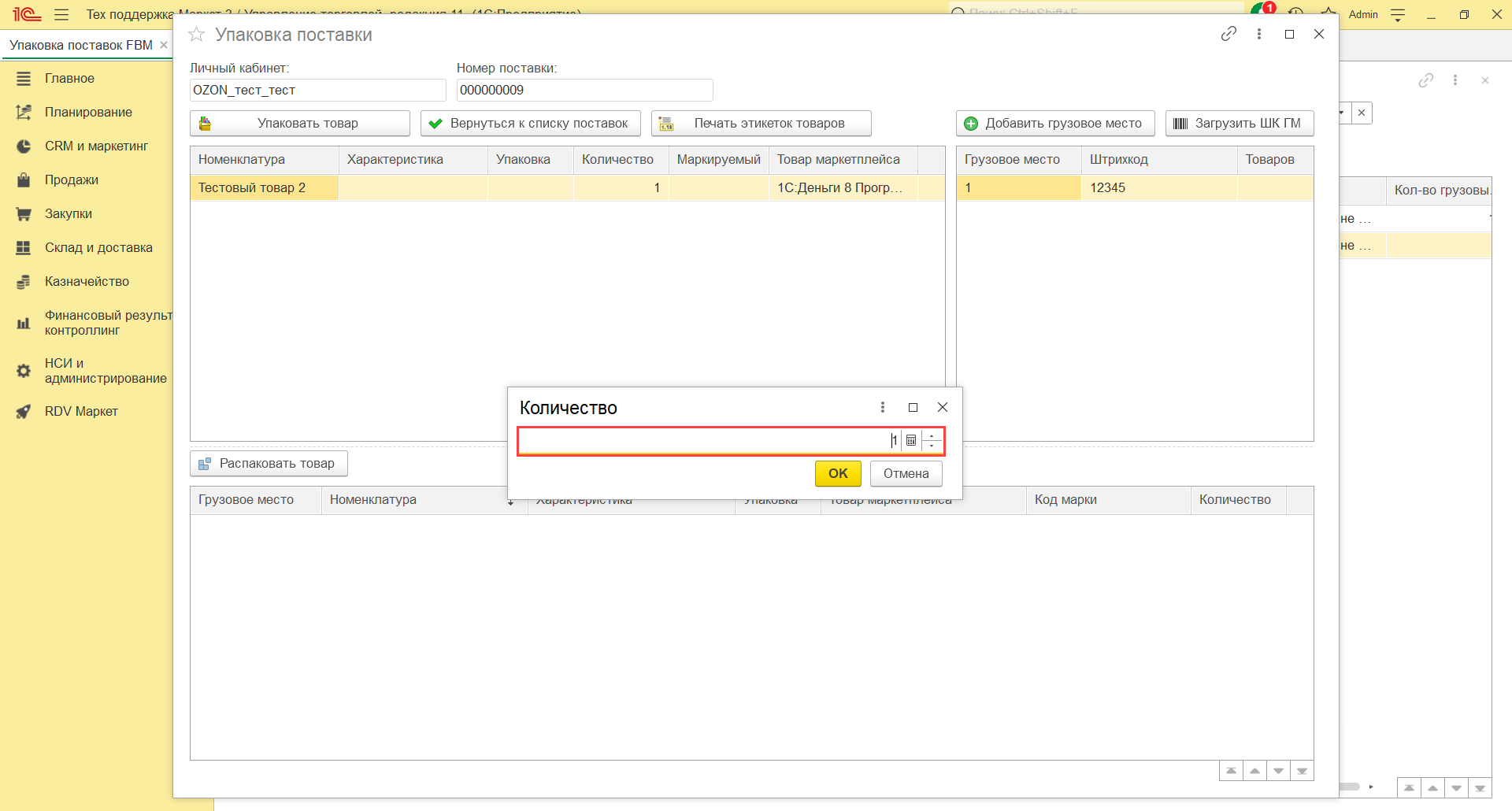Open more options menu in Количество dialog

click(x=883, y=407)
